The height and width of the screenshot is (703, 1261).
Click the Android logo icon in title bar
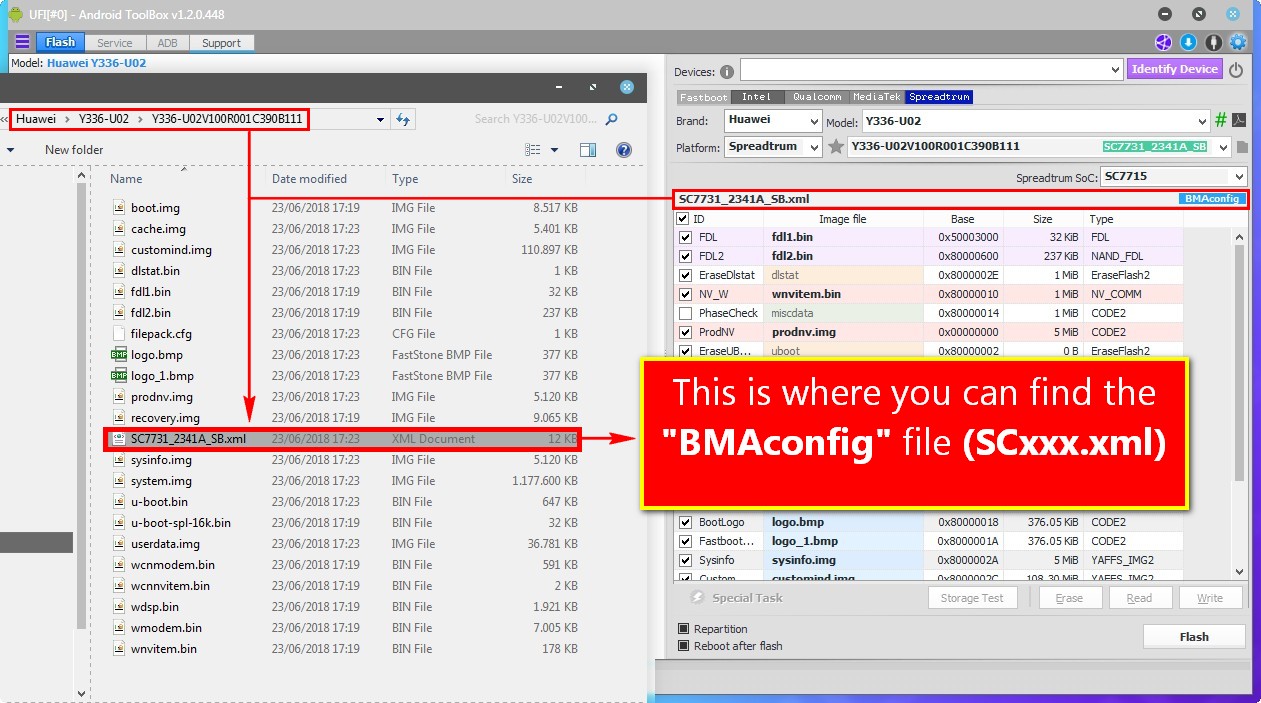[15, 14]
